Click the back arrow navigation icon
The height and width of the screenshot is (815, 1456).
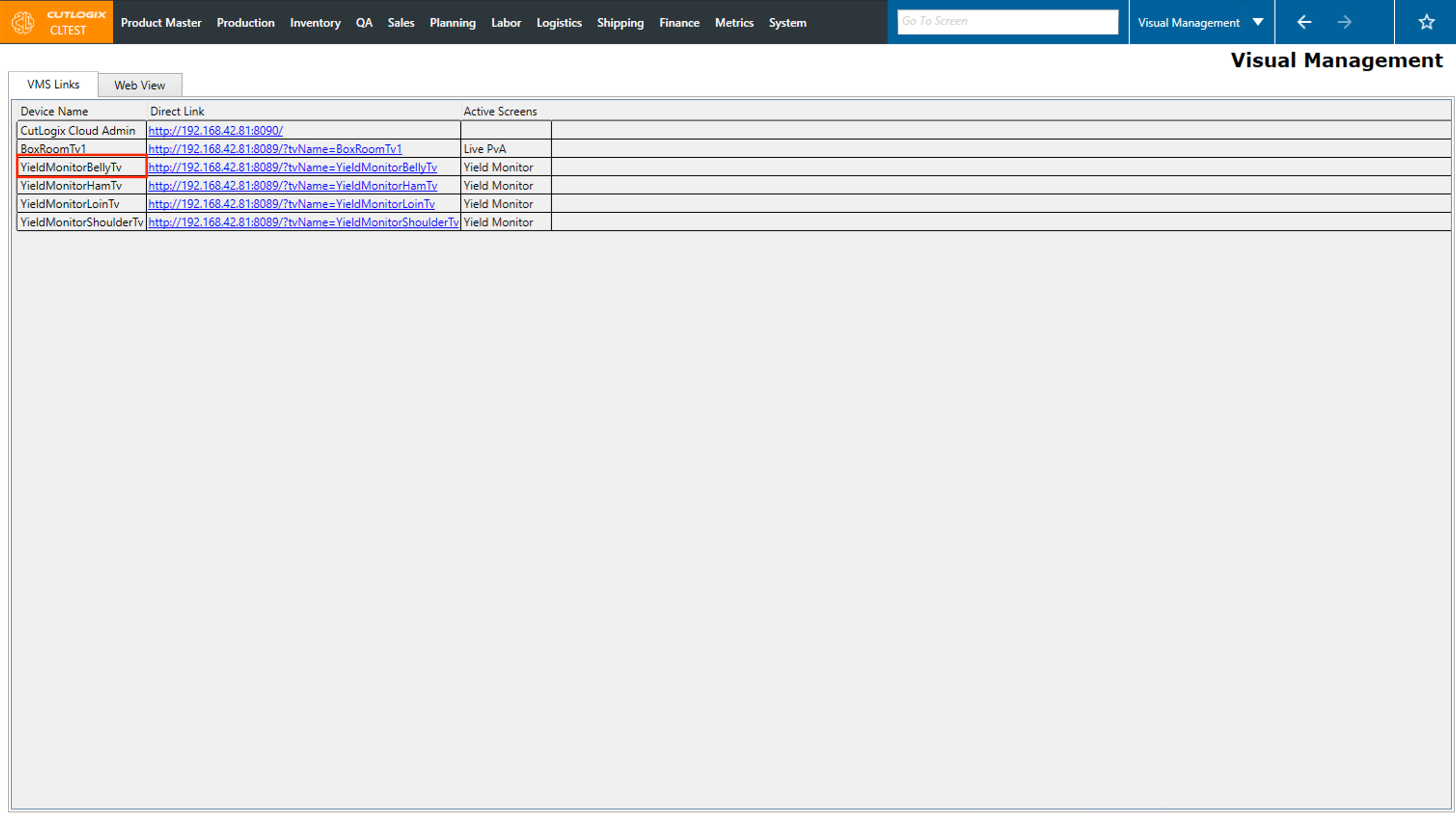[x=1304, y=22]
